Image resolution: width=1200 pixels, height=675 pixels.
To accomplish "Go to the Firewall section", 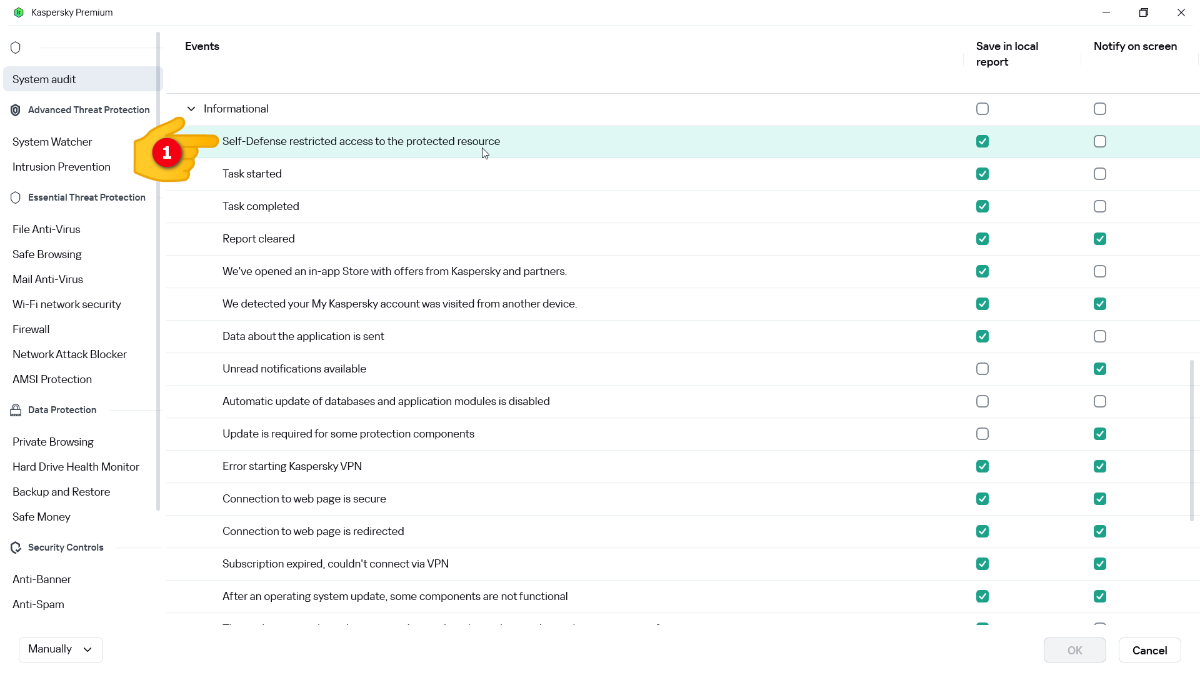I will 31,329.
